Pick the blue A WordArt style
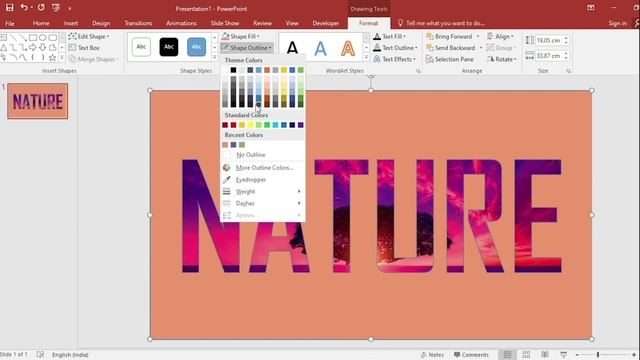Viewport: 640px width, 360px height. click(320, 48)
